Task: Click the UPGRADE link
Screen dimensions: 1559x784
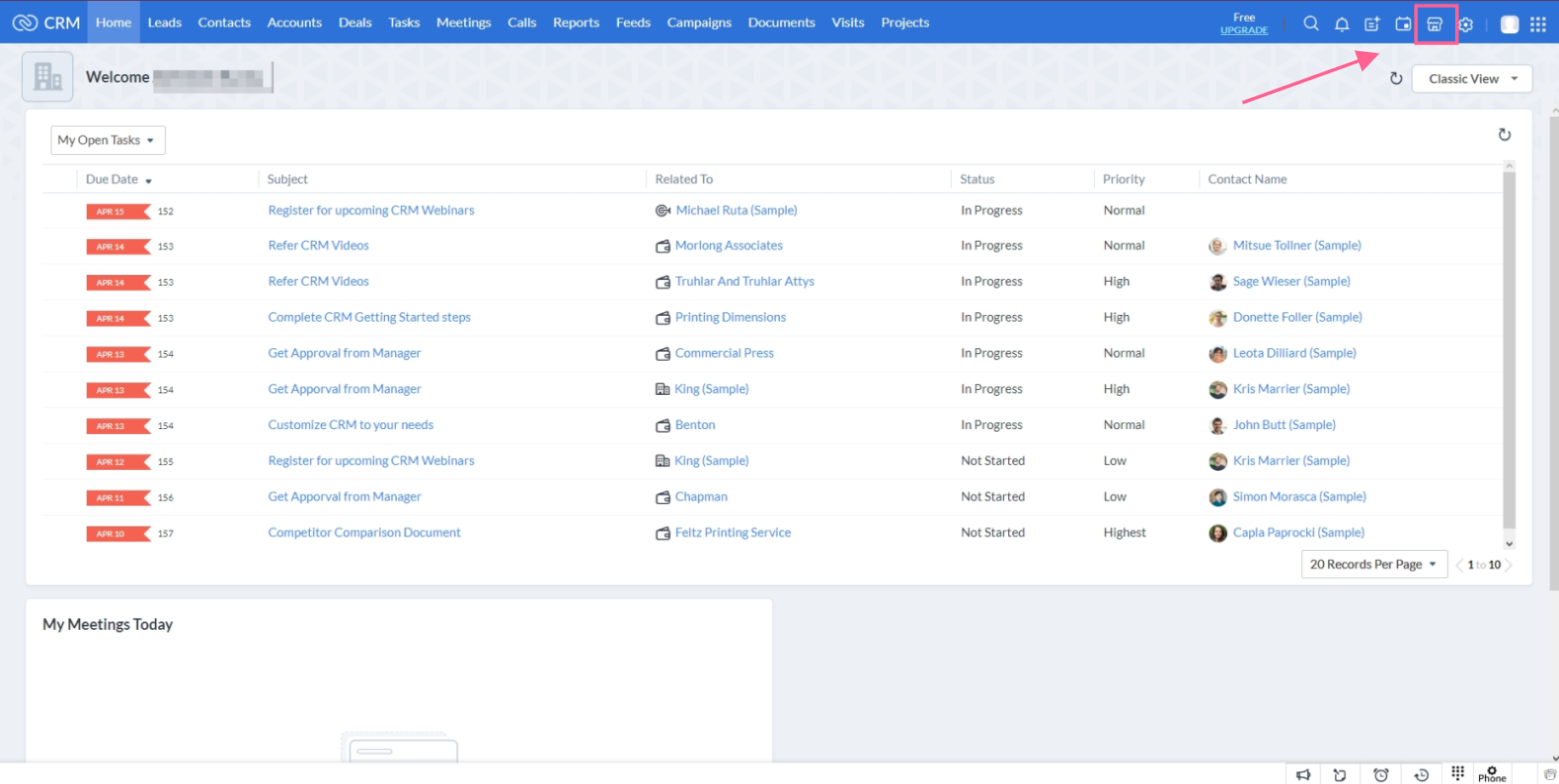Action: pos(1244,30)
